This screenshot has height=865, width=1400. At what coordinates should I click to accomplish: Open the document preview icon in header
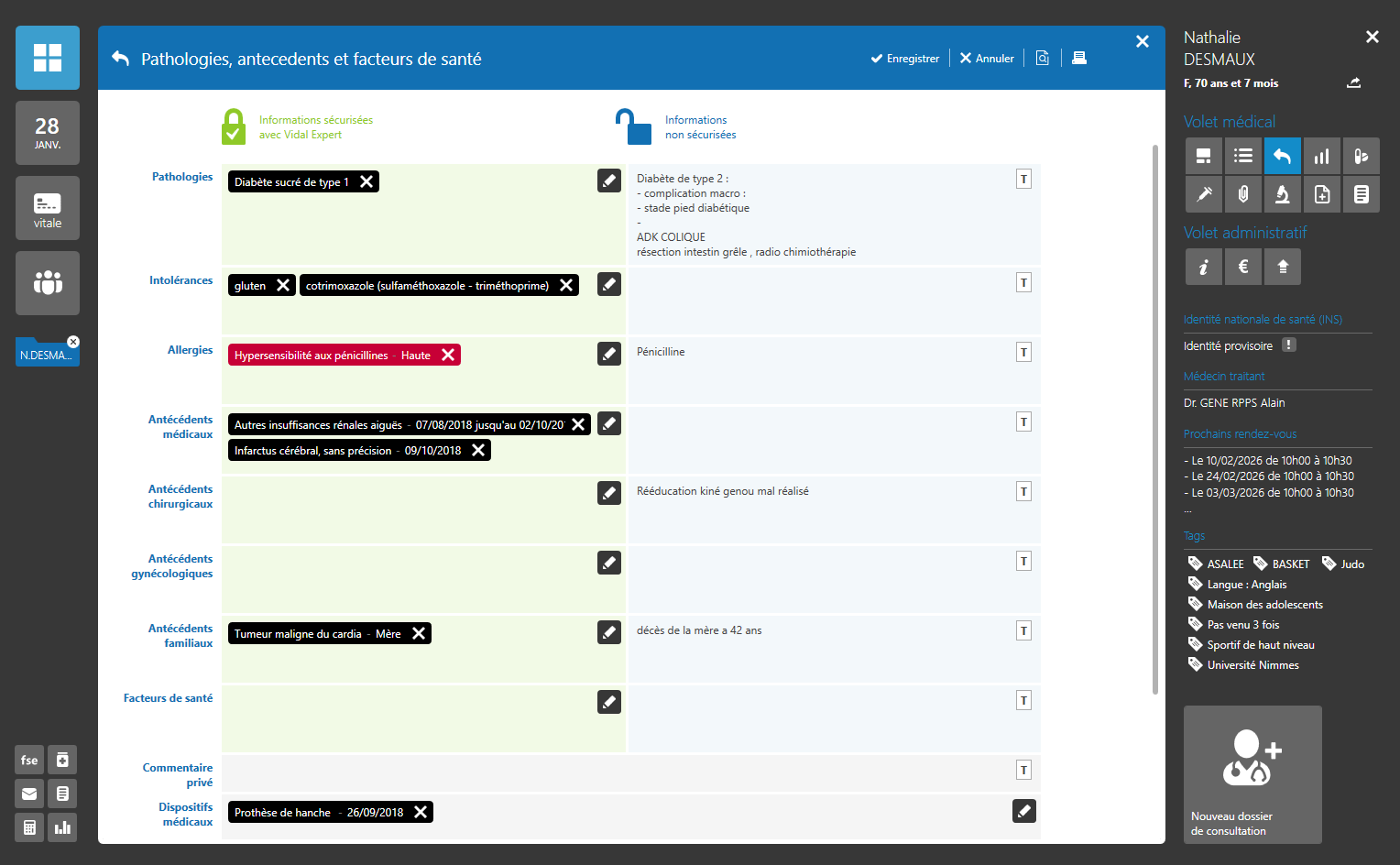(x=1042, y=58)
